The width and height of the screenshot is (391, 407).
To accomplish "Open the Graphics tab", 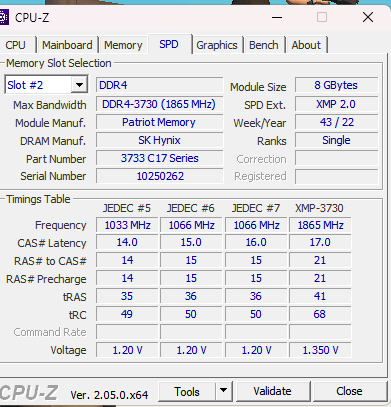I will point(217,45).
